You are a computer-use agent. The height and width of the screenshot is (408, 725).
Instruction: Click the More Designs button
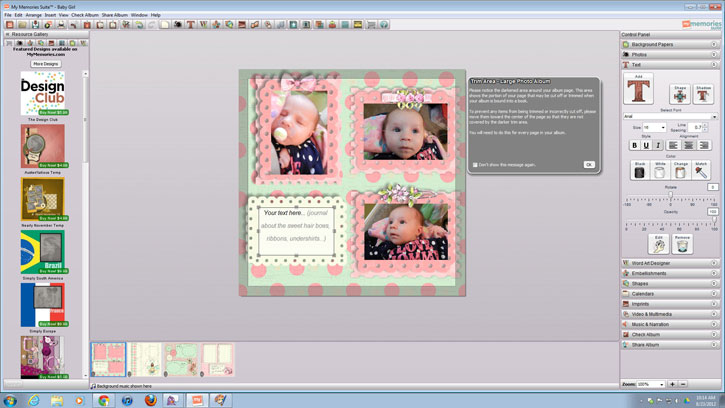(45, 64)
